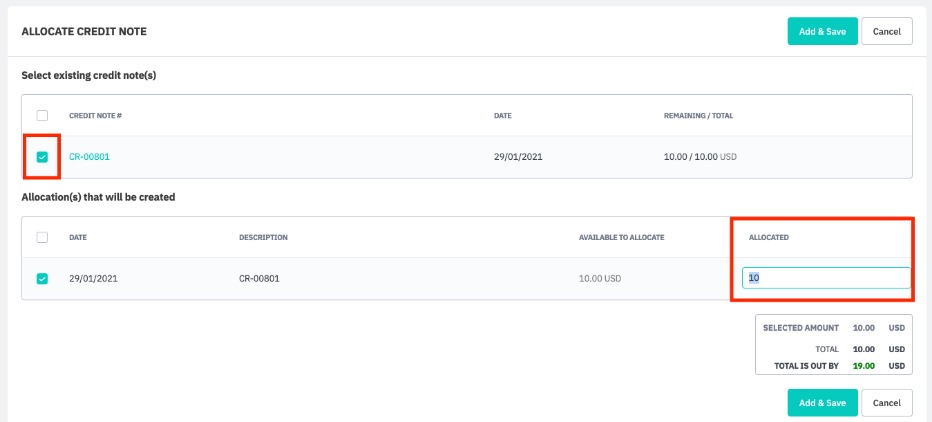932x422 pixels.
Task: Click the top Add & Save button
Action: point(822,31)
